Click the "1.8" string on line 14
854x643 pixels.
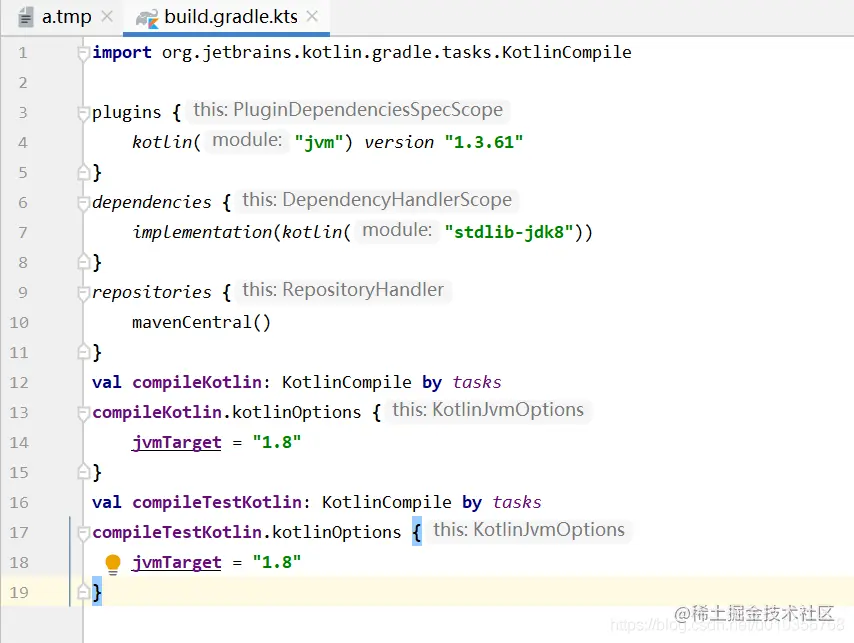click(276, 442)
